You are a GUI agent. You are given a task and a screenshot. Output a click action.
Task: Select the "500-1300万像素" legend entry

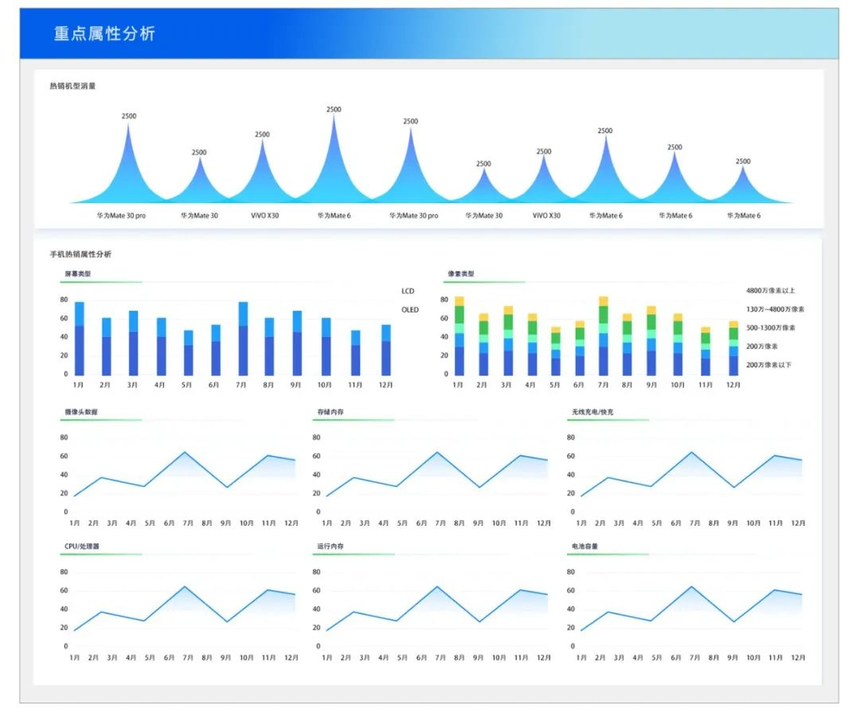770,328
